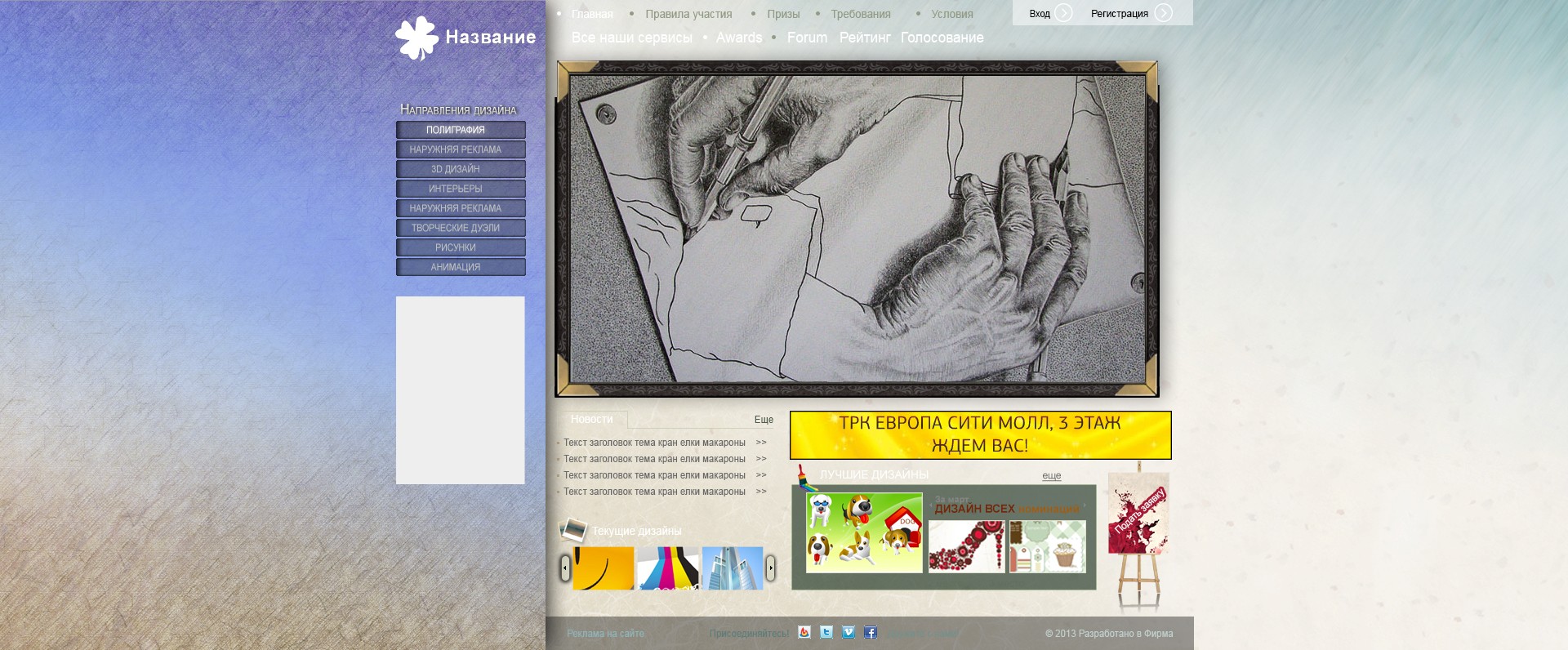Open the cartoon dogs design thumbnail
Screen dimensions: 1568x650
click(x=864, y=532)
